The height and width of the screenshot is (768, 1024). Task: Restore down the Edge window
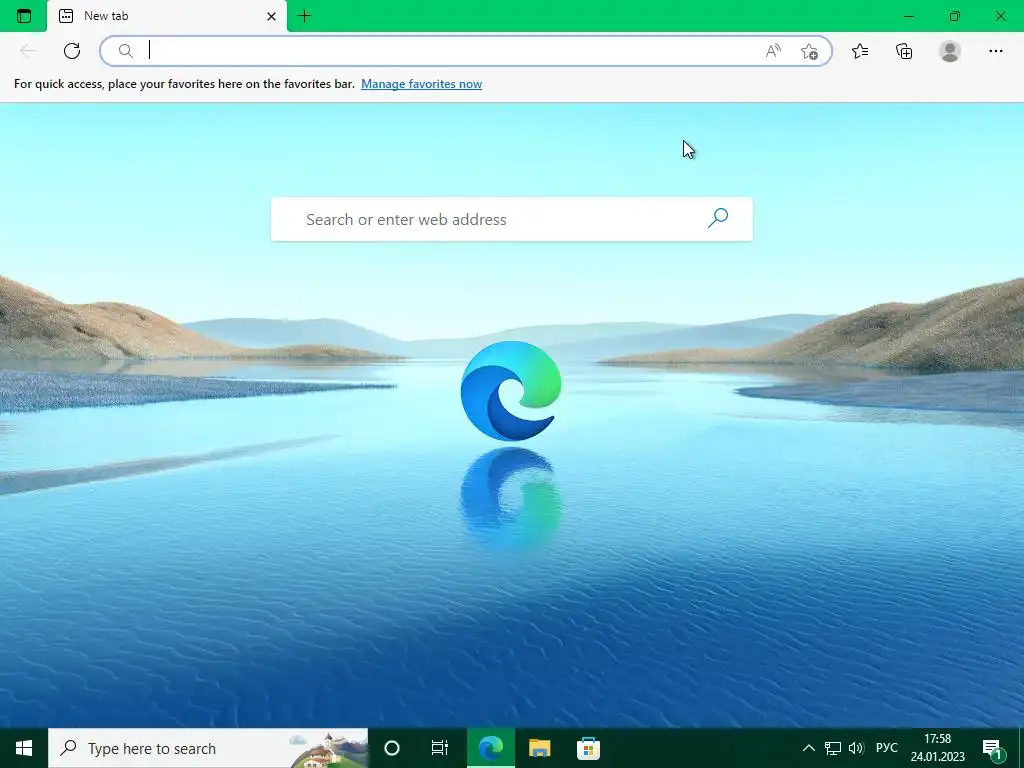click(955, 16)
